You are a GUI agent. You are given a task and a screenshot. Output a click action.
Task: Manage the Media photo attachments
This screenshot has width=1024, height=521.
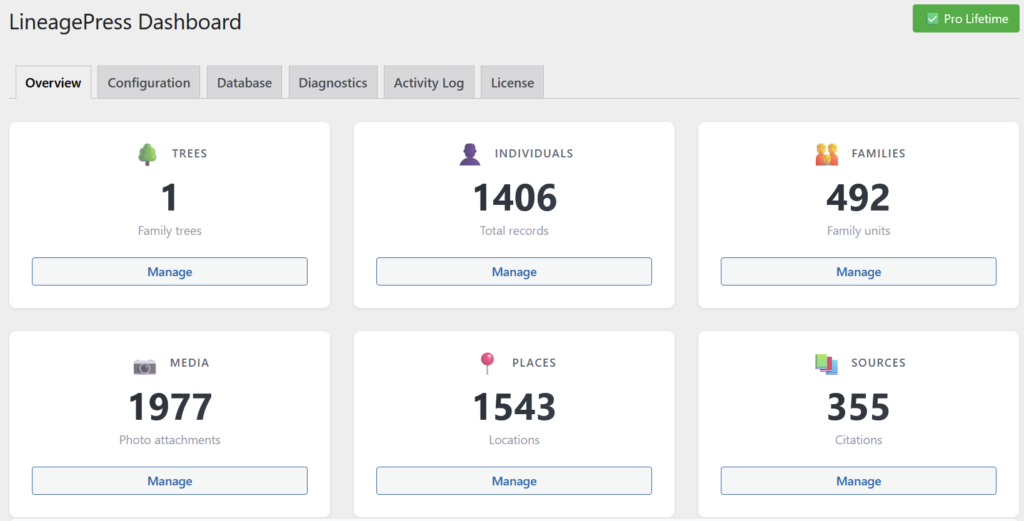tap(170, 481)
